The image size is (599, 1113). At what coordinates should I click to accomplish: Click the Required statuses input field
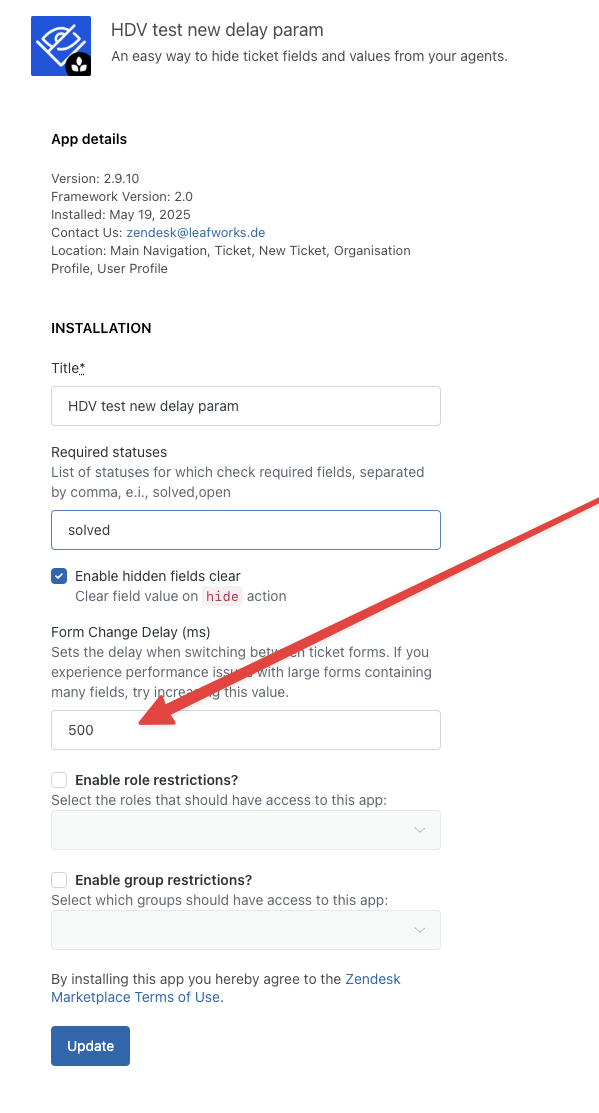246,530
